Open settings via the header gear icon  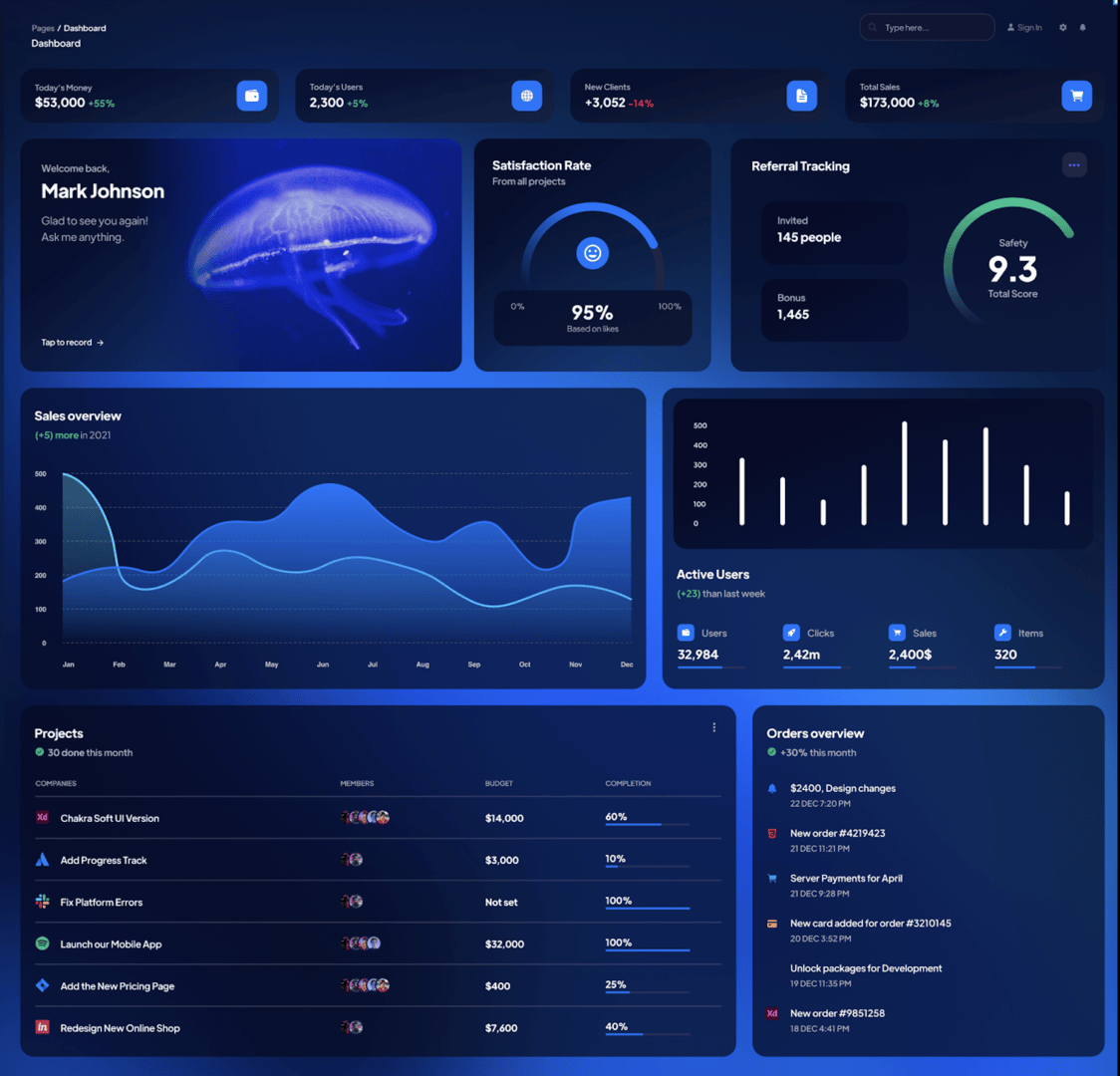[1063, 28]
